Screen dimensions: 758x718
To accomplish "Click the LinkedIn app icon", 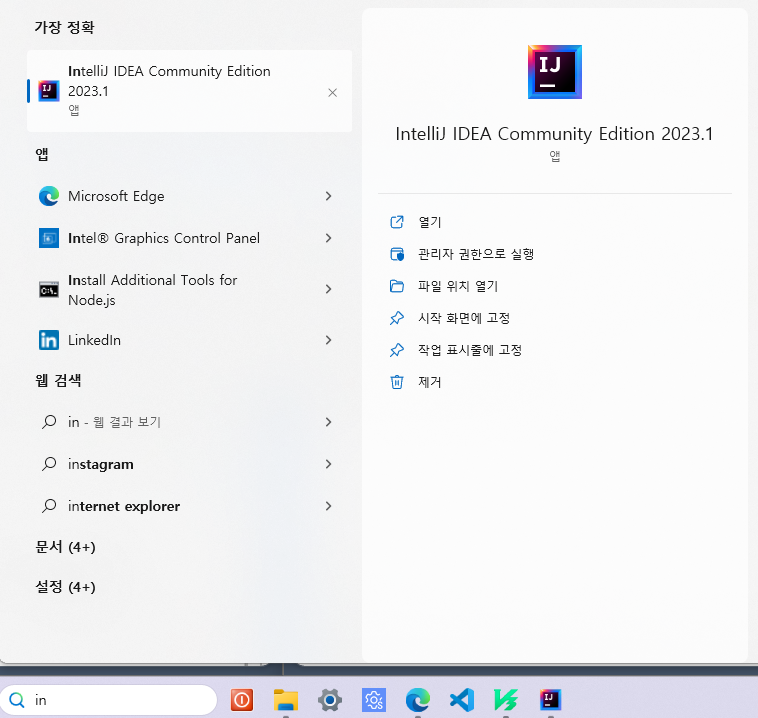I will (x=49, y=340).
